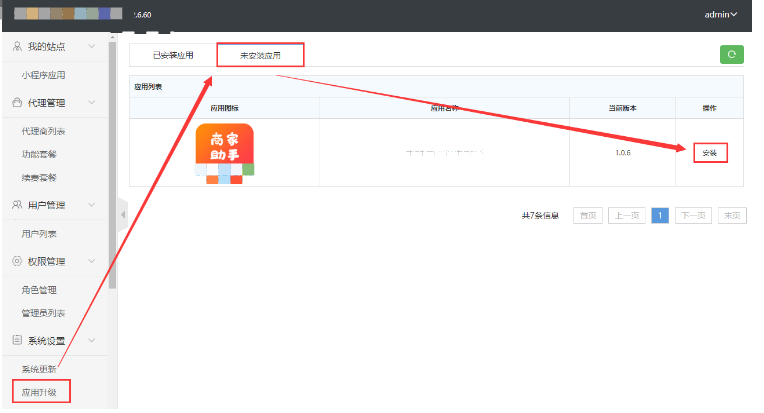764x413 pixels.
Task: Click the 系统设置 document icon
Action: click(x=17, y=340)
